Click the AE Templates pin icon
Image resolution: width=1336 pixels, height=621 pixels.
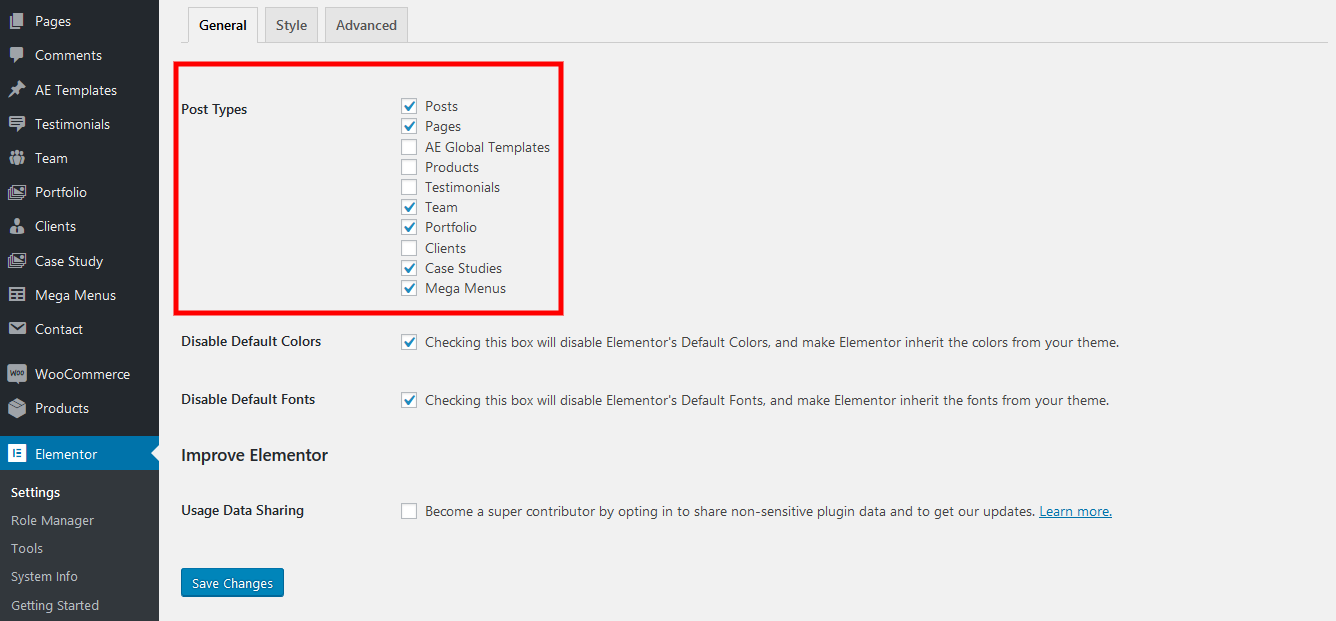[17, 90]
